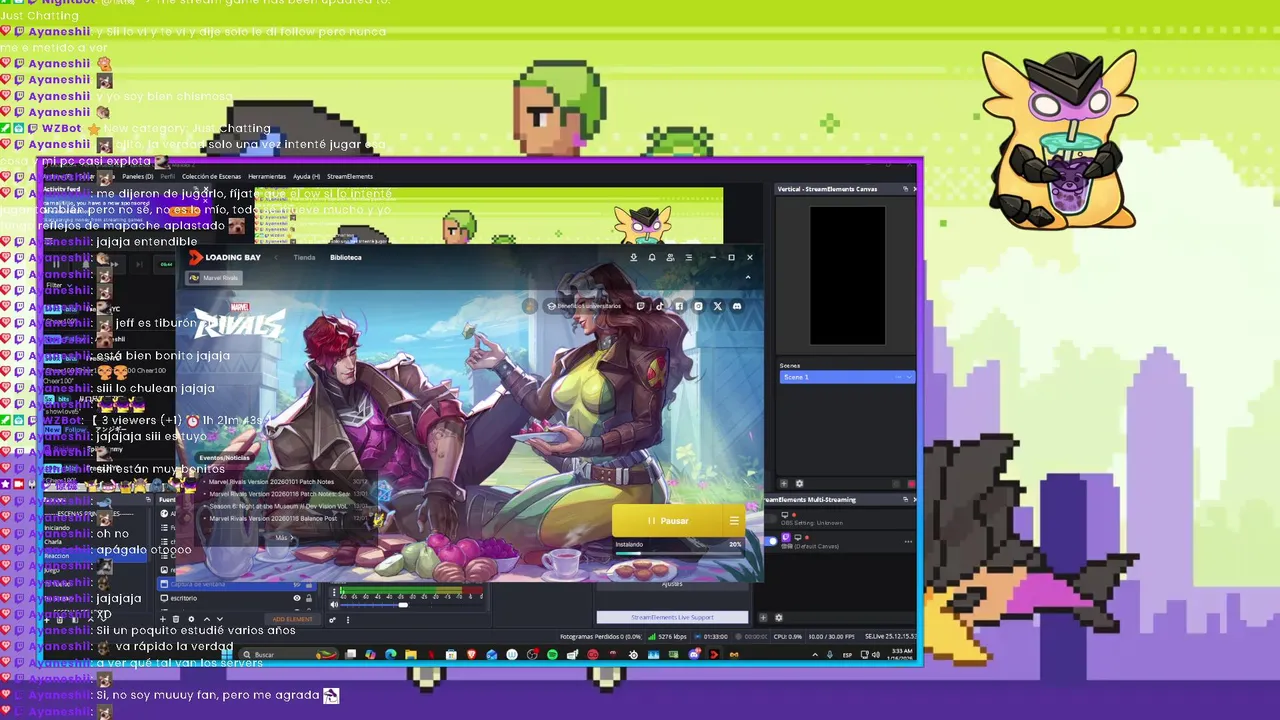Screen dimensions: 1280x720
Task: Click the ADD ELEMENT button in OBS
Action: click(x=292, y=619)
